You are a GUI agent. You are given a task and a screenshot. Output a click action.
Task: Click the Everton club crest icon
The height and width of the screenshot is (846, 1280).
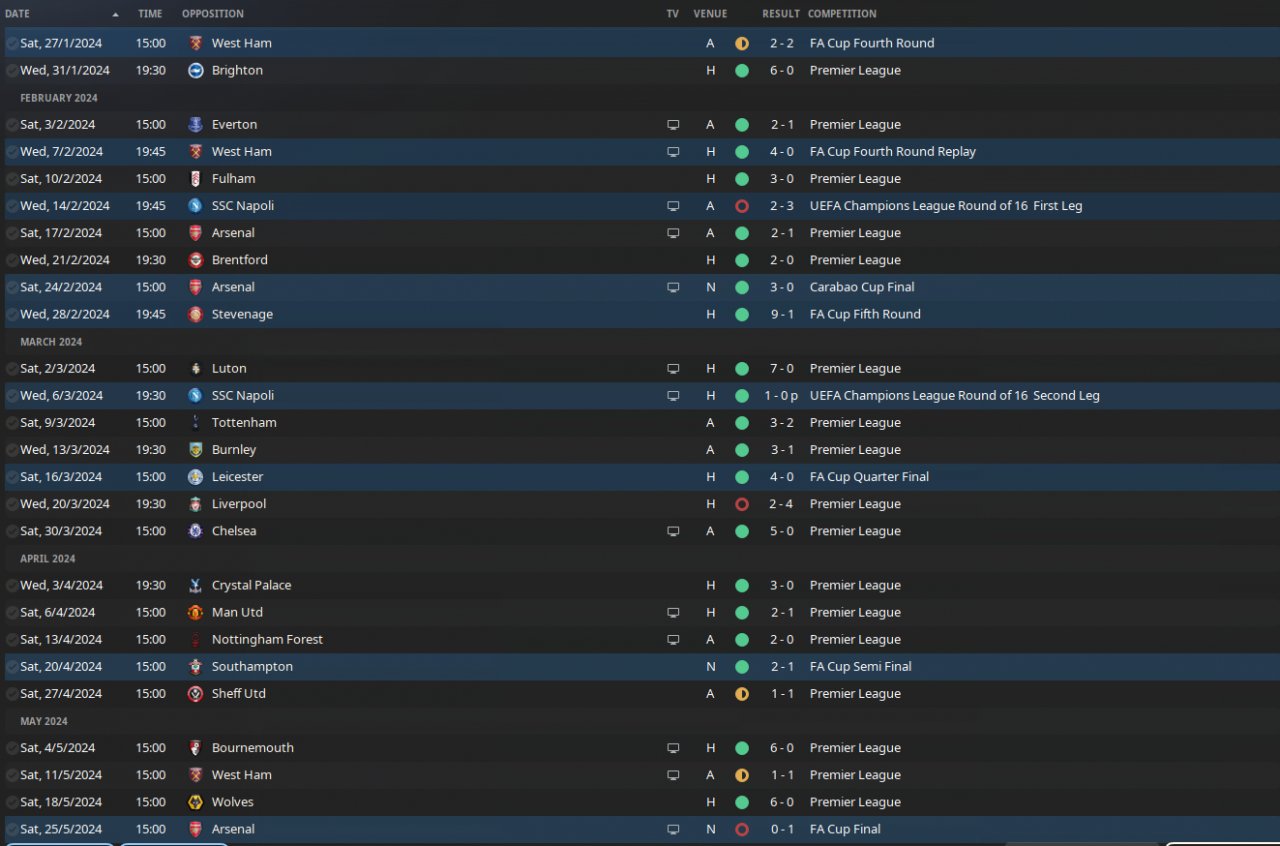(195, 125)
